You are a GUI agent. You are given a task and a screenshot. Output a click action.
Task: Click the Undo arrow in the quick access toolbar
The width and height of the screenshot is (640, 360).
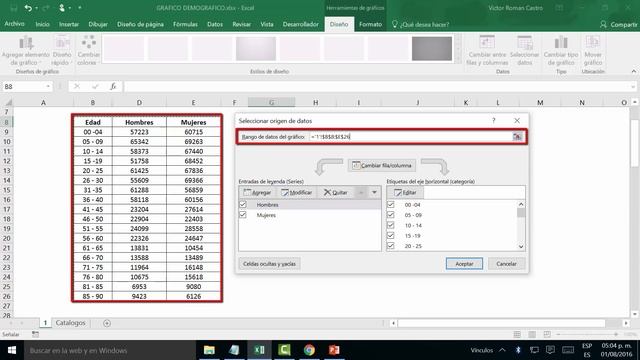click(28, 8)
